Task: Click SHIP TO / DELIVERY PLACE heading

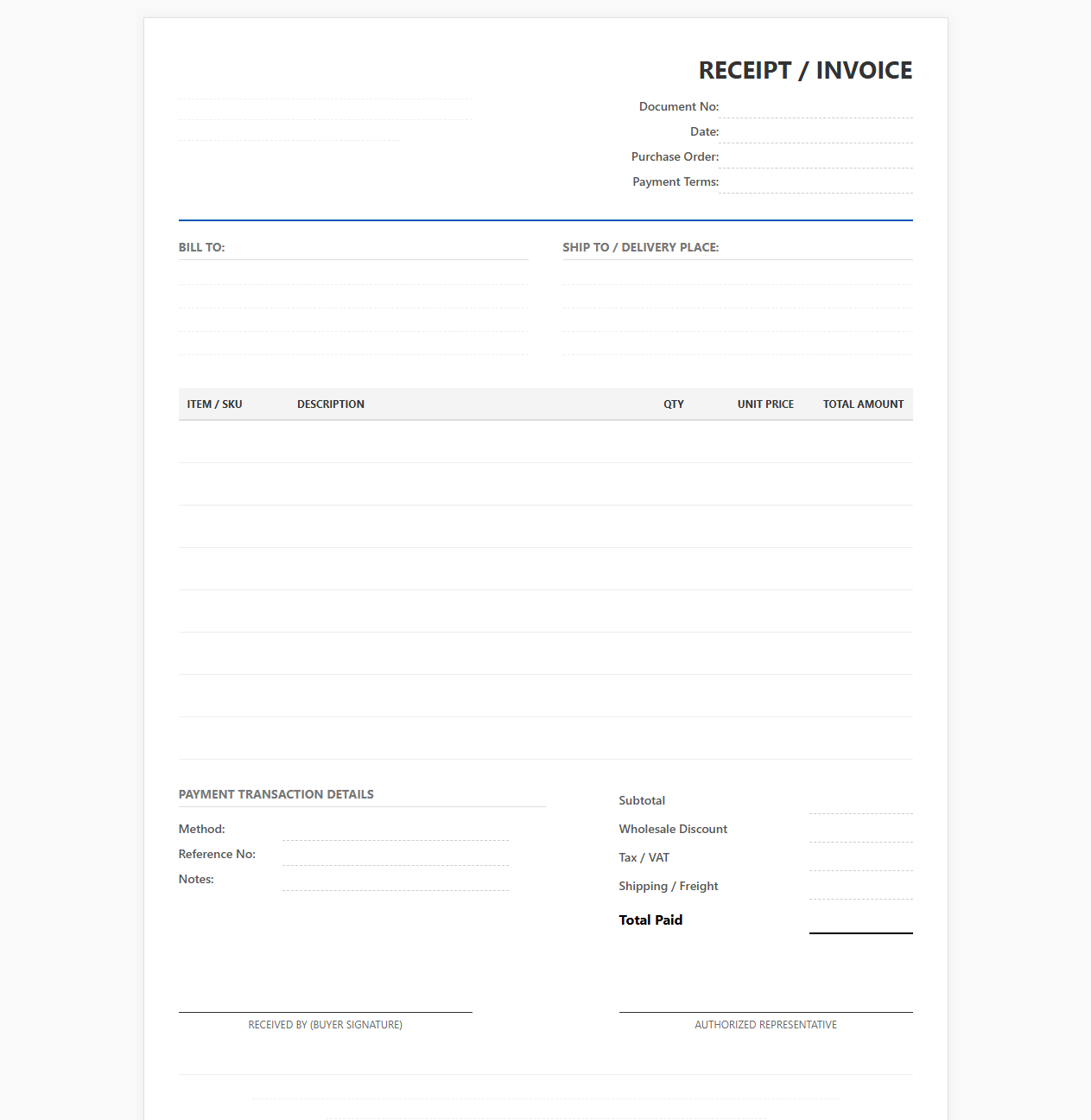Action: [x=640, y=247]
